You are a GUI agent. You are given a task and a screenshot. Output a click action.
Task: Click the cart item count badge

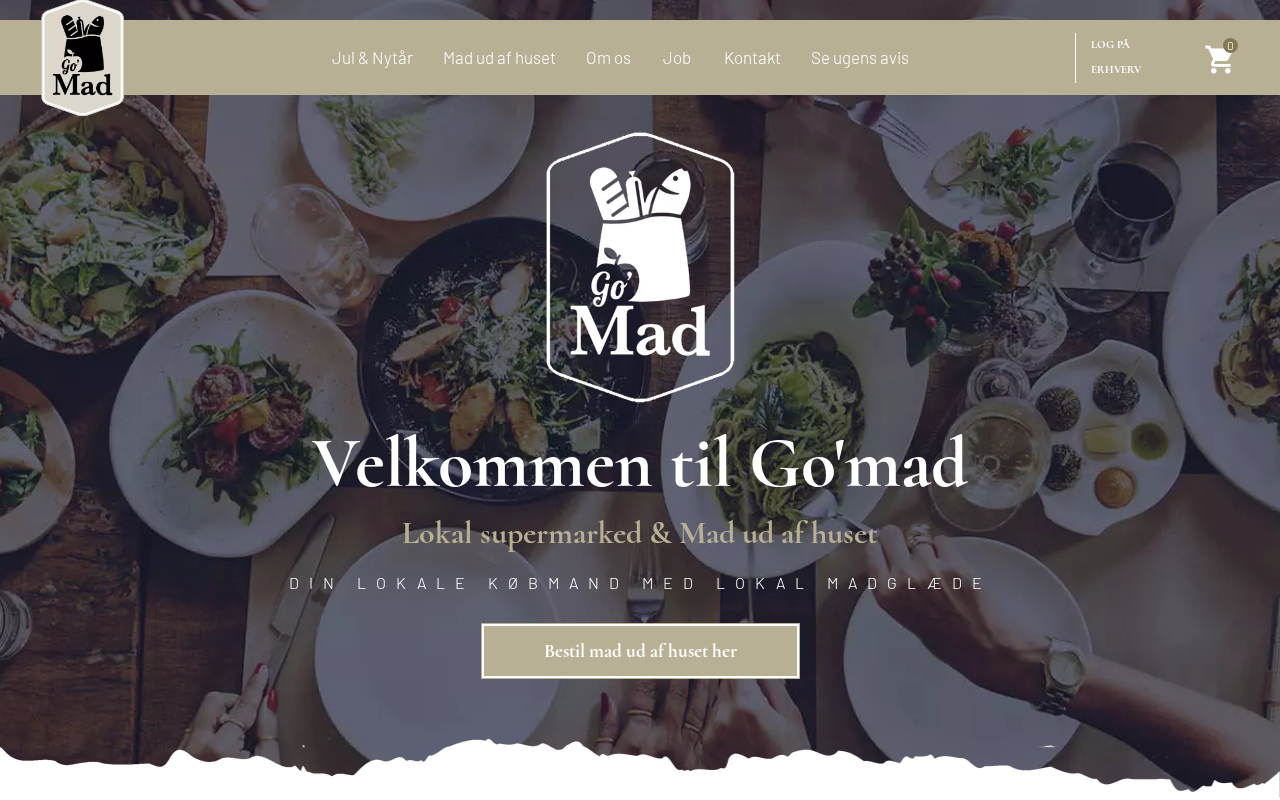(x=1230, y=46)
